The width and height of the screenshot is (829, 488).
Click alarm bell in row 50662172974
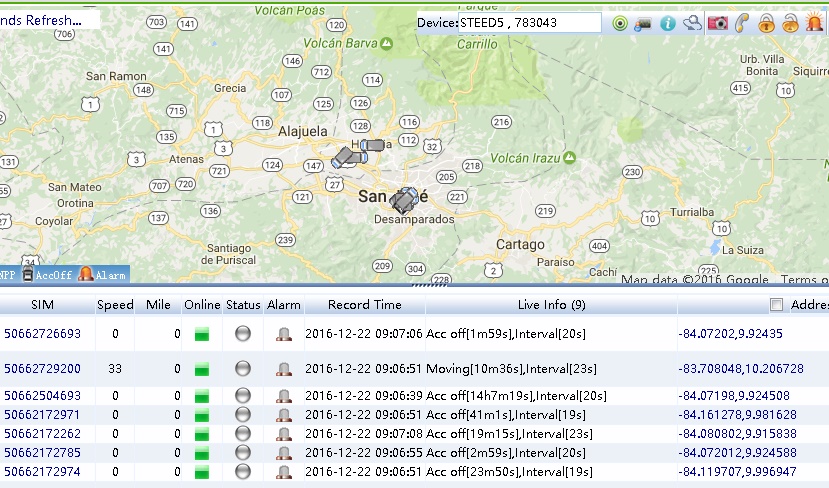pyautogui.click(x=284, y=472)
